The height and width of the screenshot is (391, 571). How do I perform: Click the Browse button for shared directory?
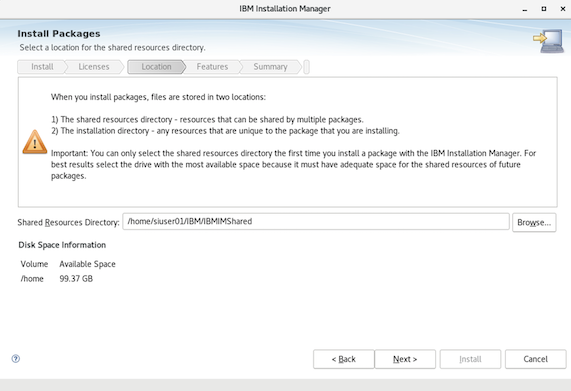534,222
